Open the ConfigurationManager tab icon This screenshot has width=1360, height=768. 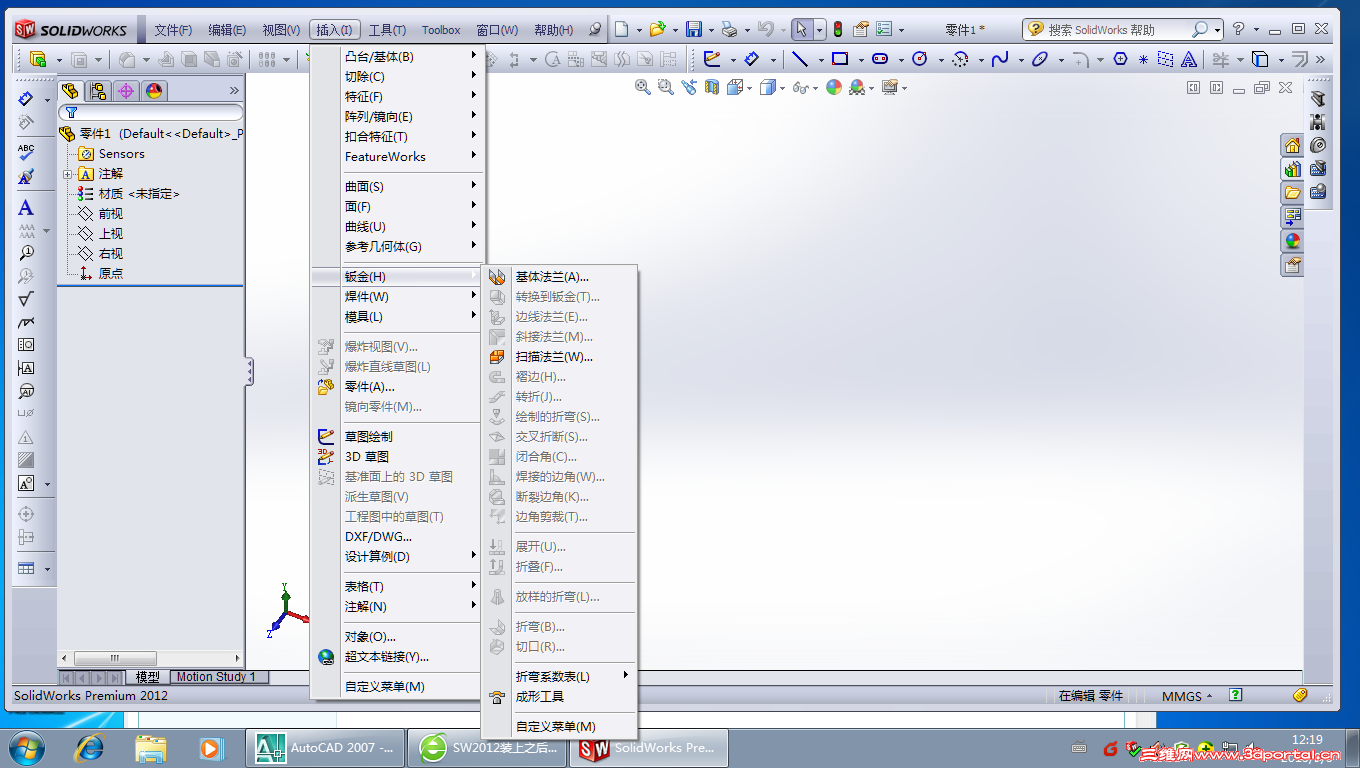[126, 91]
